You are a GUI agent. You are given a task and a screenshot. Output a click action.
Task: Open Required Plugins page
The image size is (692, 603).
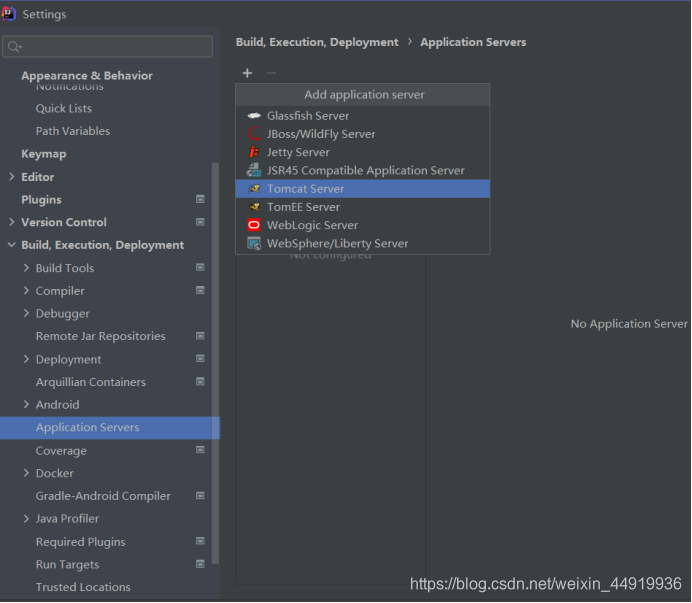[80, 542]
